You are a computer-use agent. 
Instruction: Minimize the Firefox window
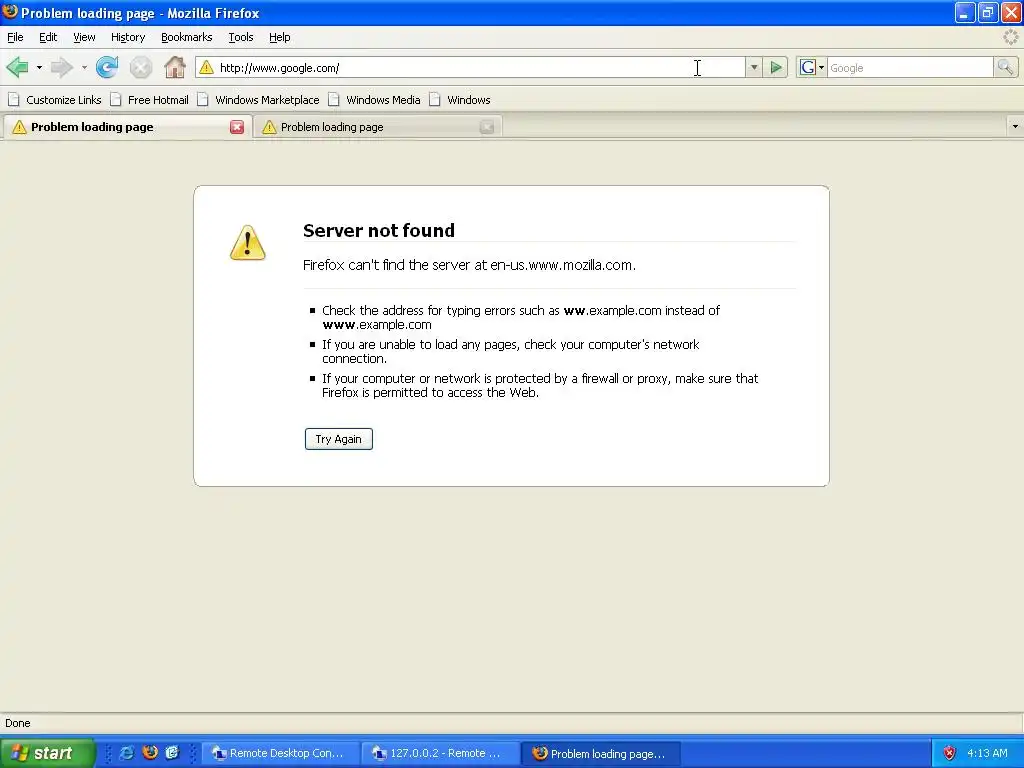click(965, 12)
